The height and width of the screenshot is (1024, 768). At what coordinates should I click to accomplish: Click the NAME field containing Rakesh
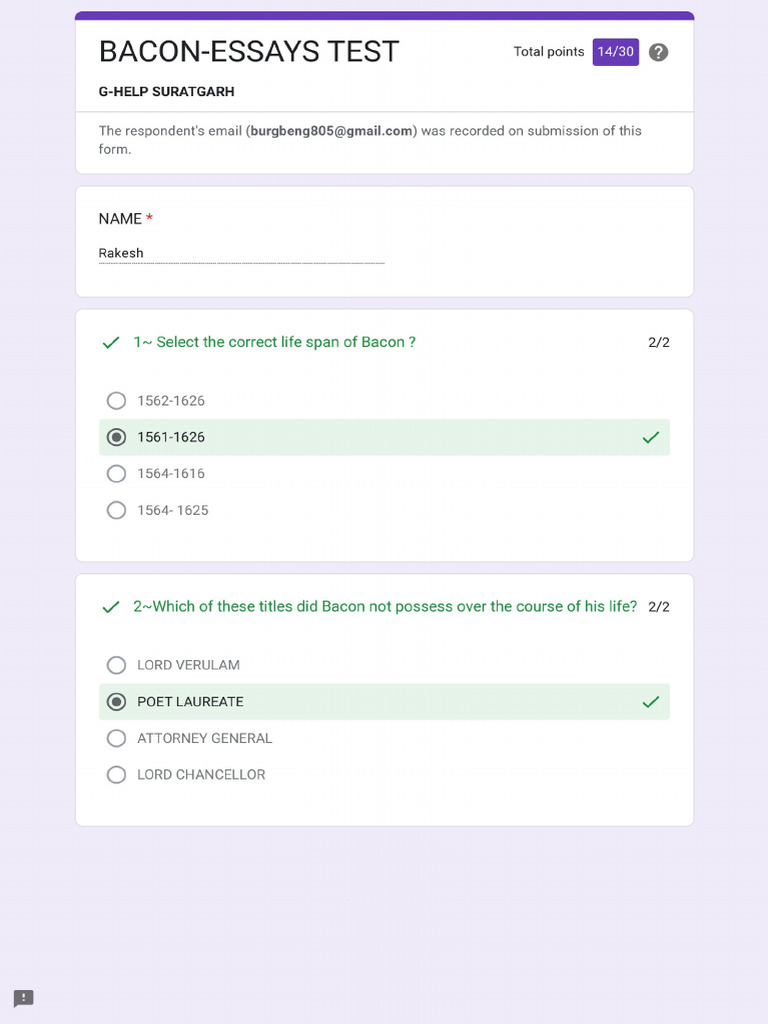click(x=242, y=253)
